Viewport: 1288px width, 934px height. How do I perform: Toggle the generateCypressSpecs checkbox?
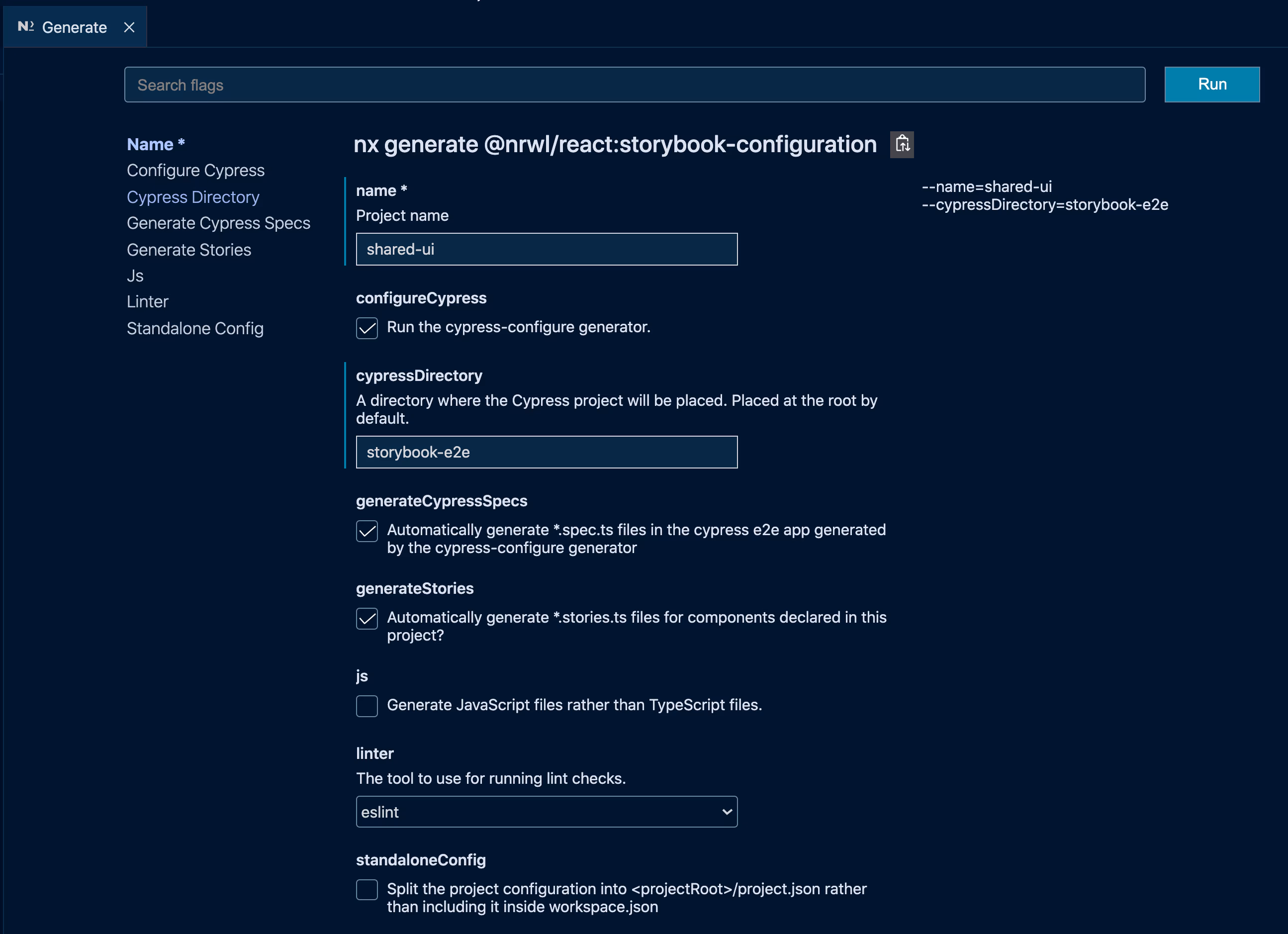click(x=367, y=531)
